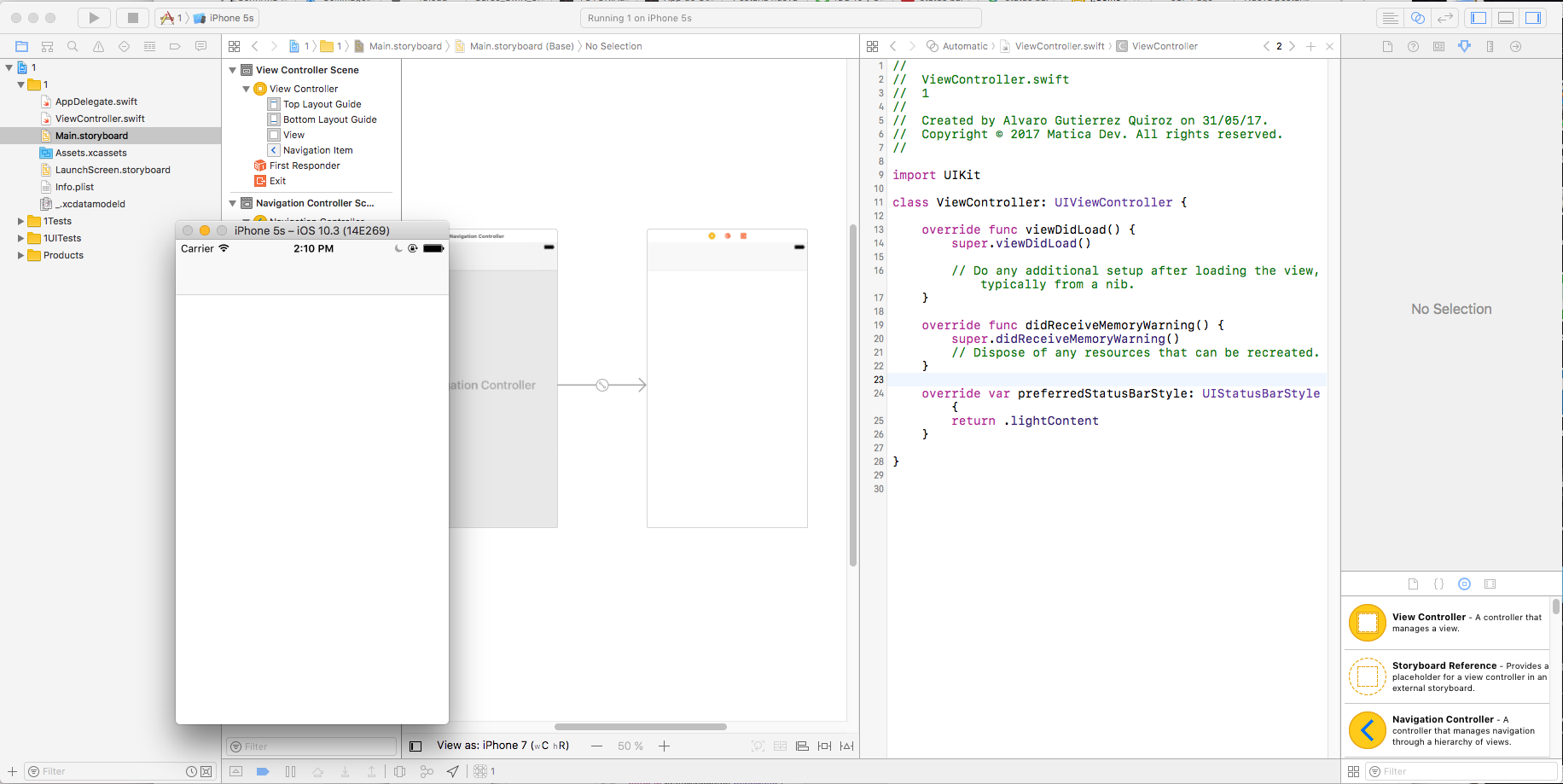Go to next counterpart in assistant editor
The width and height of the screenshot is (1563, 784).
[x=1293, y=46]
